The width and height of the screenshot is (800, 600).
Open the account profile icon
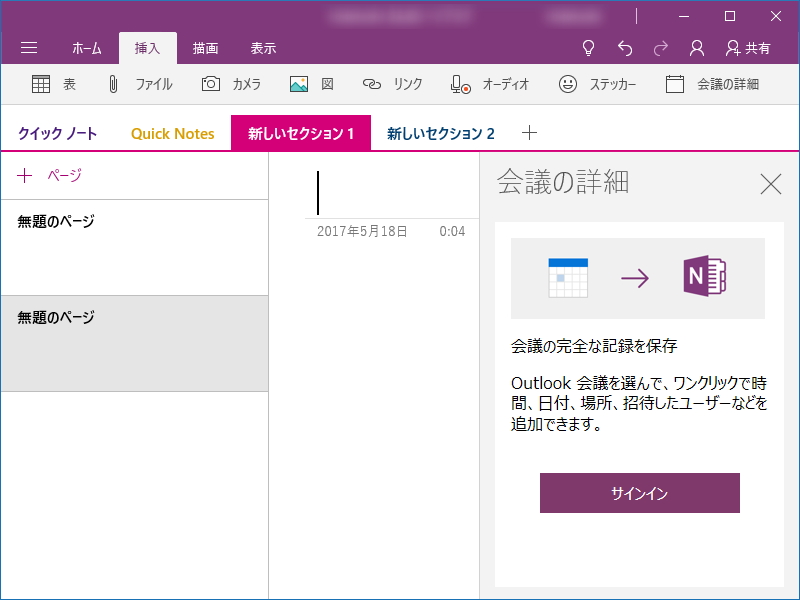coord(695,47)
